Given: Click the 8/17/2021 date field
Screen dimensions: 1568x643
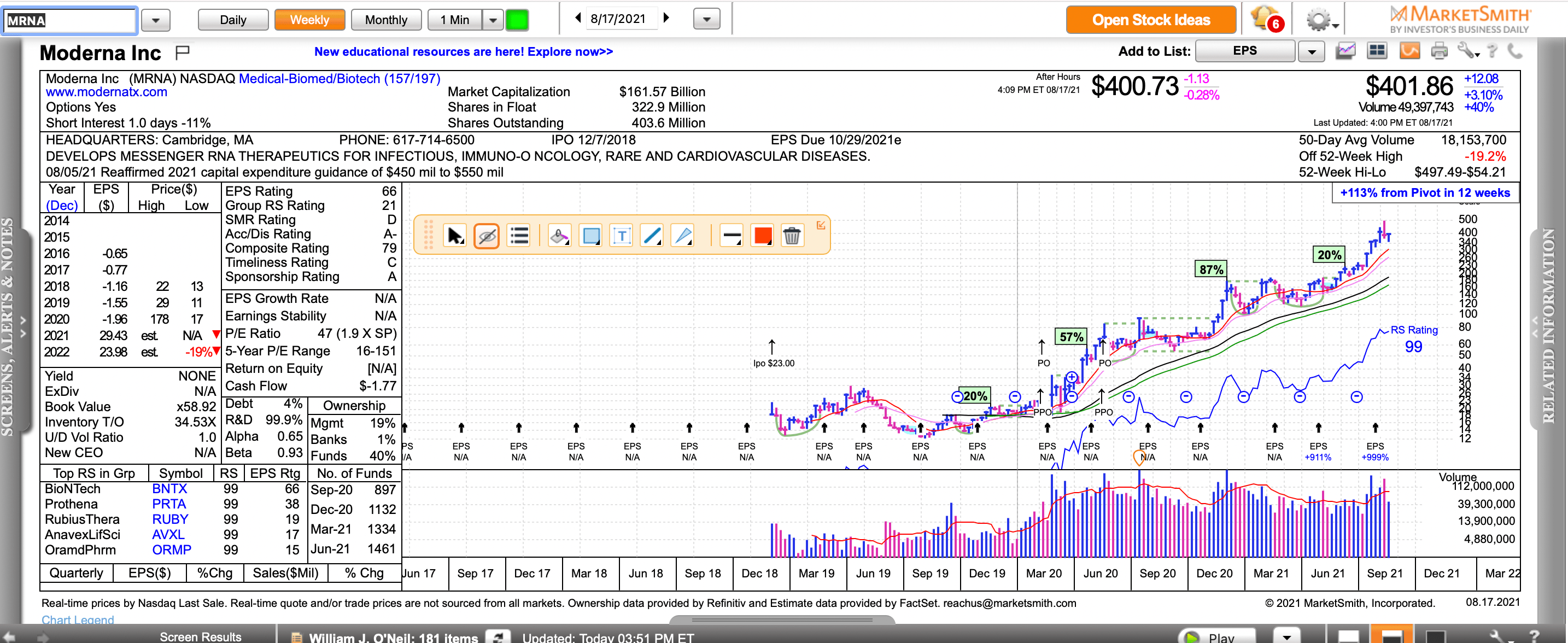Looking at the screenshot, I should pos(622,19).
